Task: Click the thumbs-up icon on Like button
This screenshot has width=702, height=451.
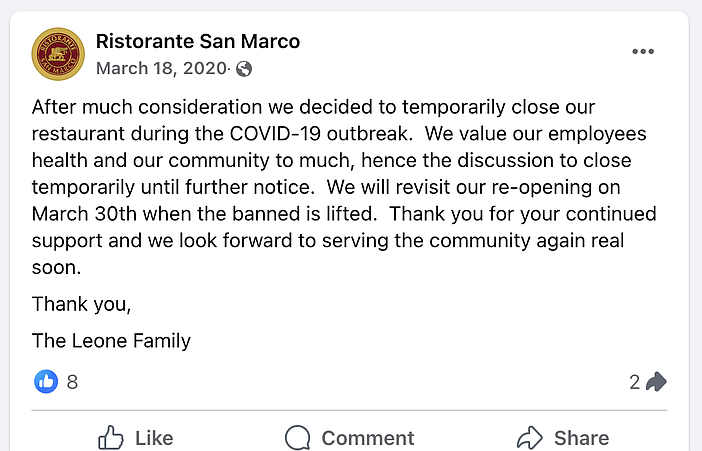Action: (x=111, y=438)
